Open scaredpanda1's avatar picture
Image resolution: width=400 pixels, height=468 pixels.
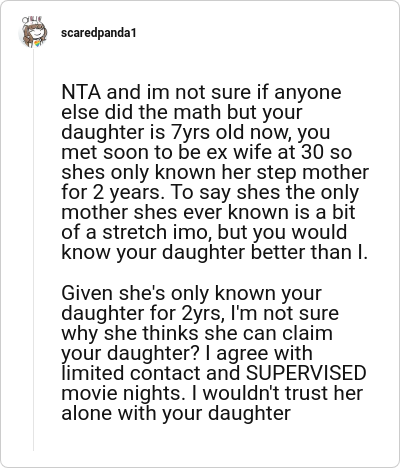pyautogui.click(x=33, y=32)
